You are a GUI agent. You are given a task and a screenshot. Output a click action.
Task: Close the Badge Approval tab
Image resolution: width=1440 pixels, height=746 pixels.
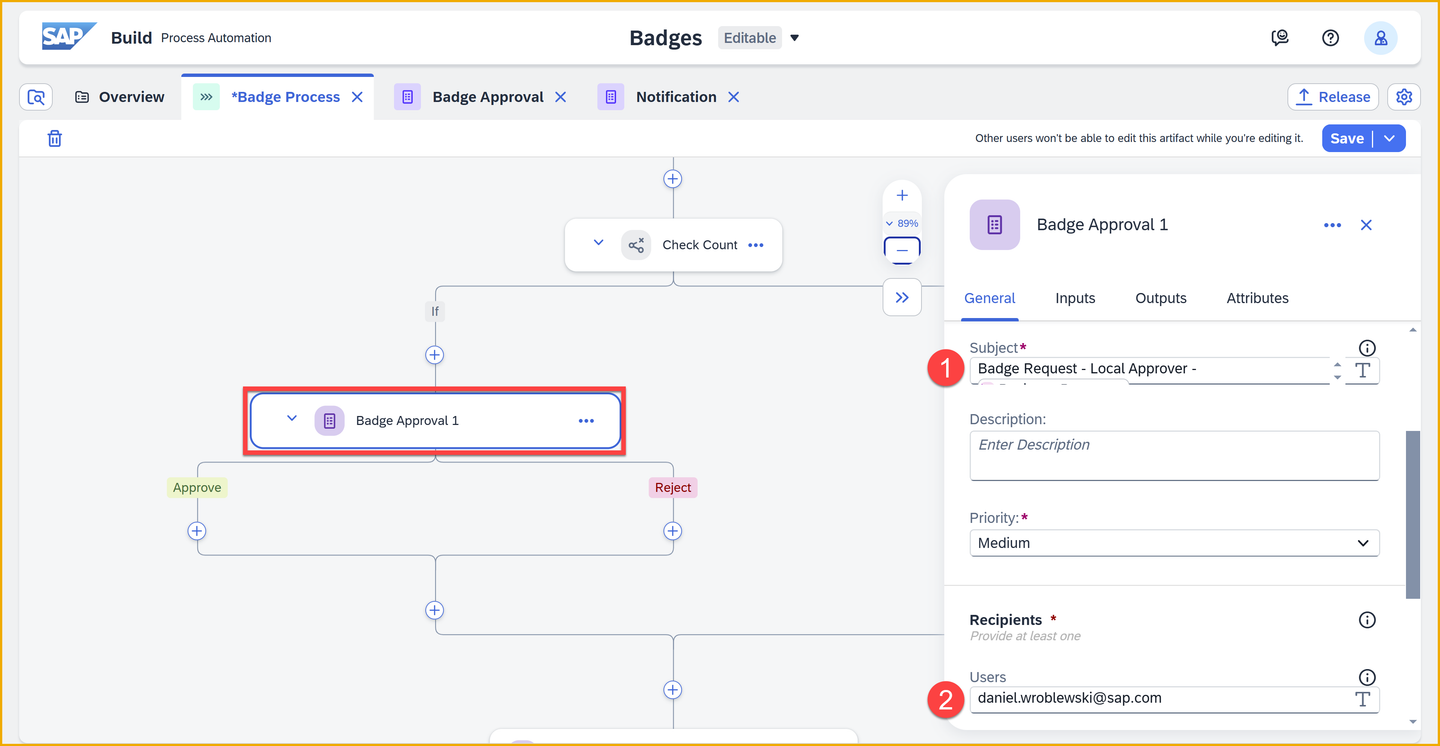(561, 97)
